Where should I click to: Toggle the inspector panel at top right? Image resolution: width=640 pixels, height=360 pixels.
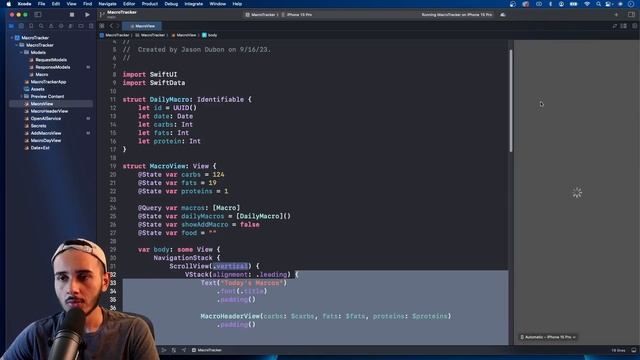631,15
